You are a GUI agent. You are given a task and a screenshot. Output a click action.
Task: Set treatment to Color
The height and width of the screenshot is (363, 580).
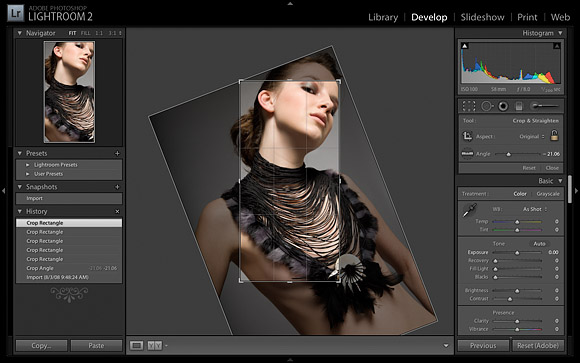point(520,194)
